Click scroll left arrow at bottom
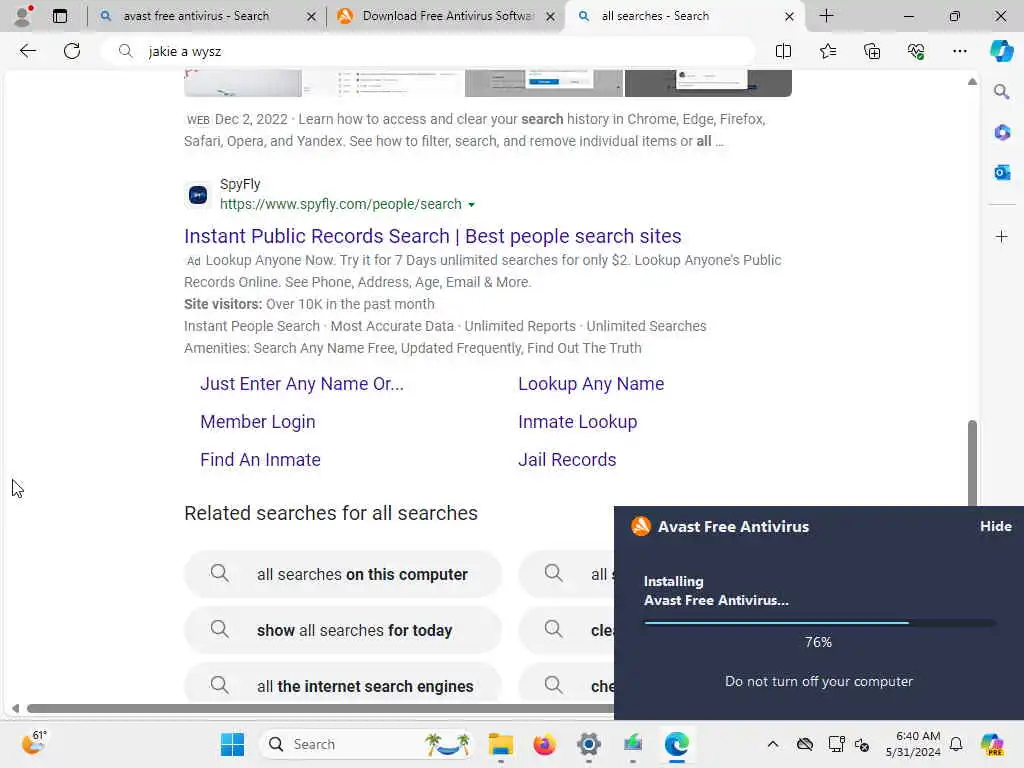This screenshot has width=1024, height=768. coord(16,709)
